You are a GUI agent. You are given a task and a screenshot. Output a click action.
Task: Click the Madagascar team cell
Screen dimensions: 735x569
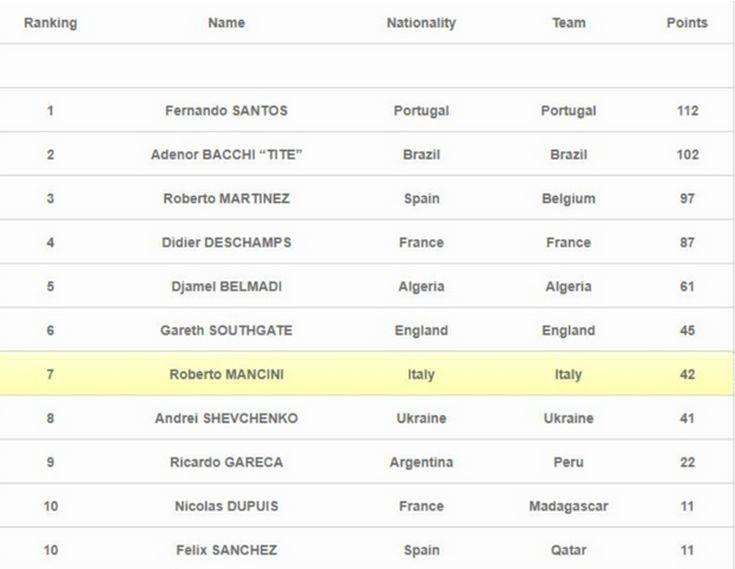coord(569,506)
